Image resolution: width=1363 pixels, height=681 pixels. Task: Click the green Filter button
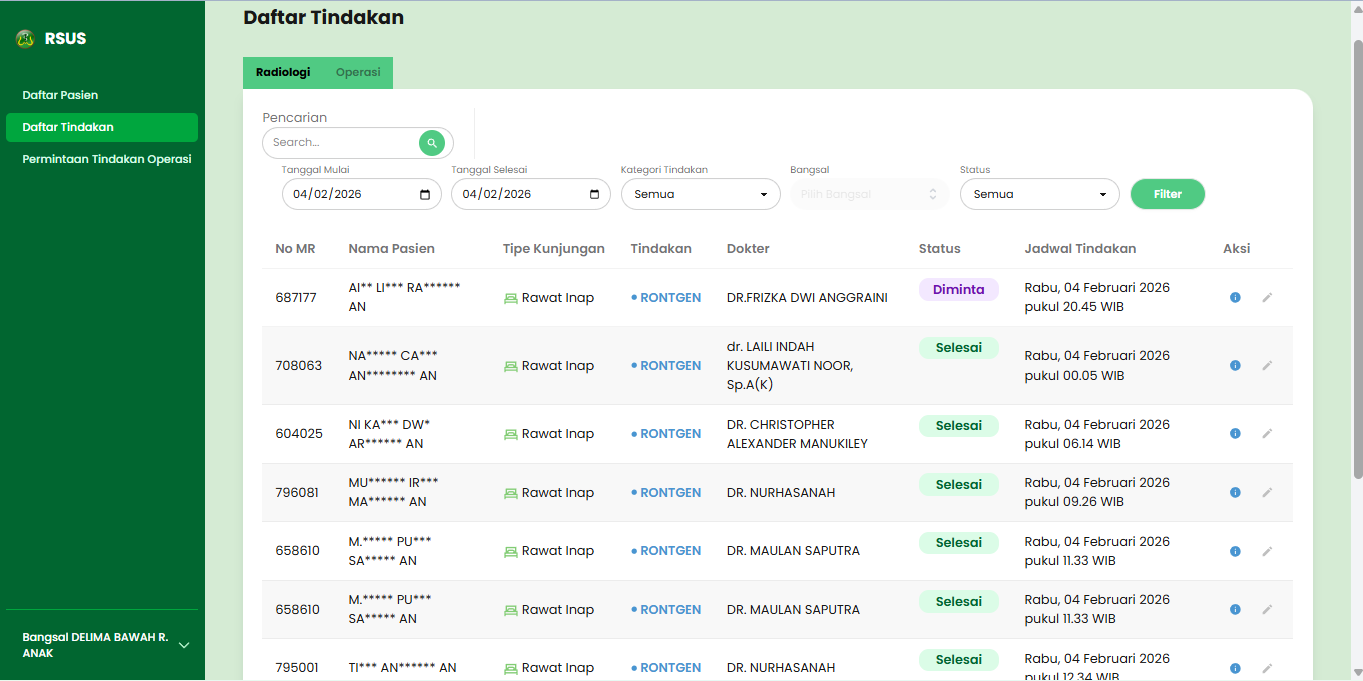(x=1167, y=194)
